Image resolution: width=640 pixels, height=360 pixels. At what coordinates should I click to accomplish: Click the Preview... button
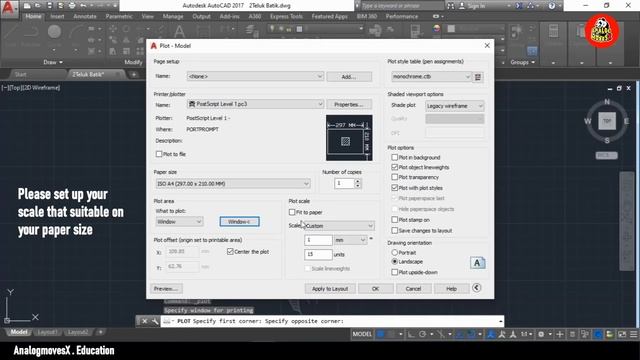pyautogui.click(x=166, y=289)
